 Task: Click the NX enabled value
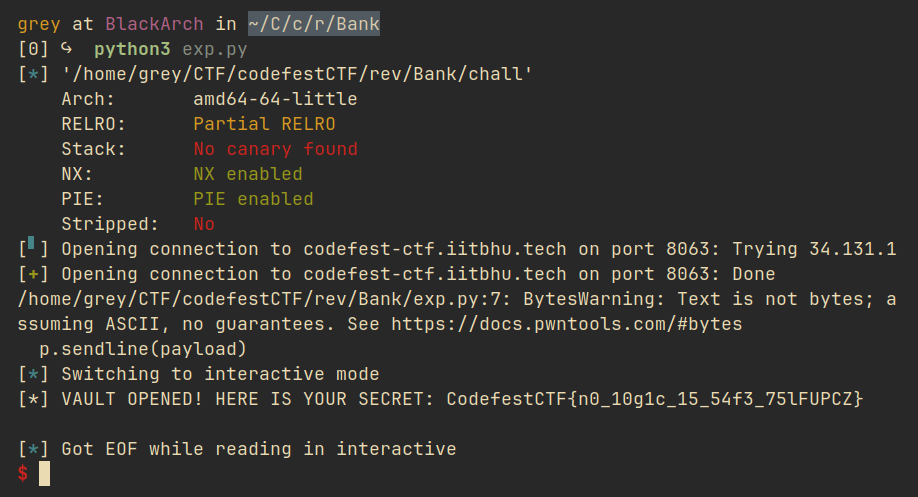pos(248,174)
